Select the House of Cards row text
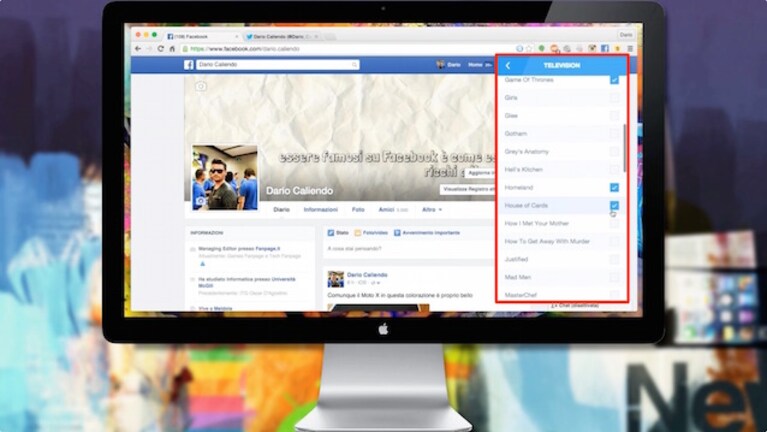 coord(526,205)
